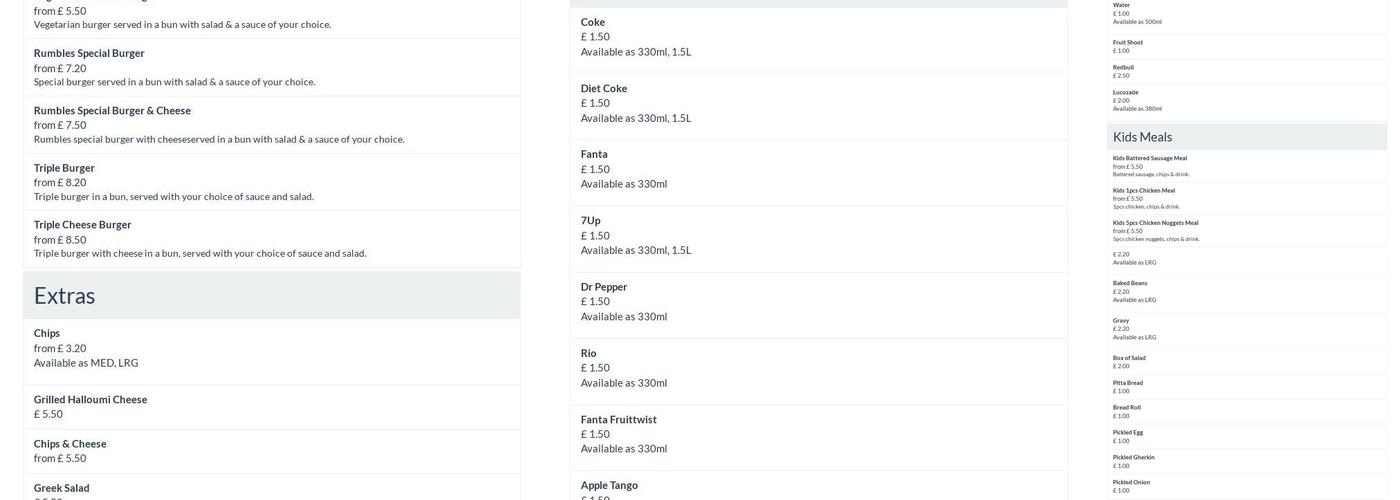Select the Triple Burger menu item
This screenshot has width=1400, height=500.
click(x=64, y=168)
